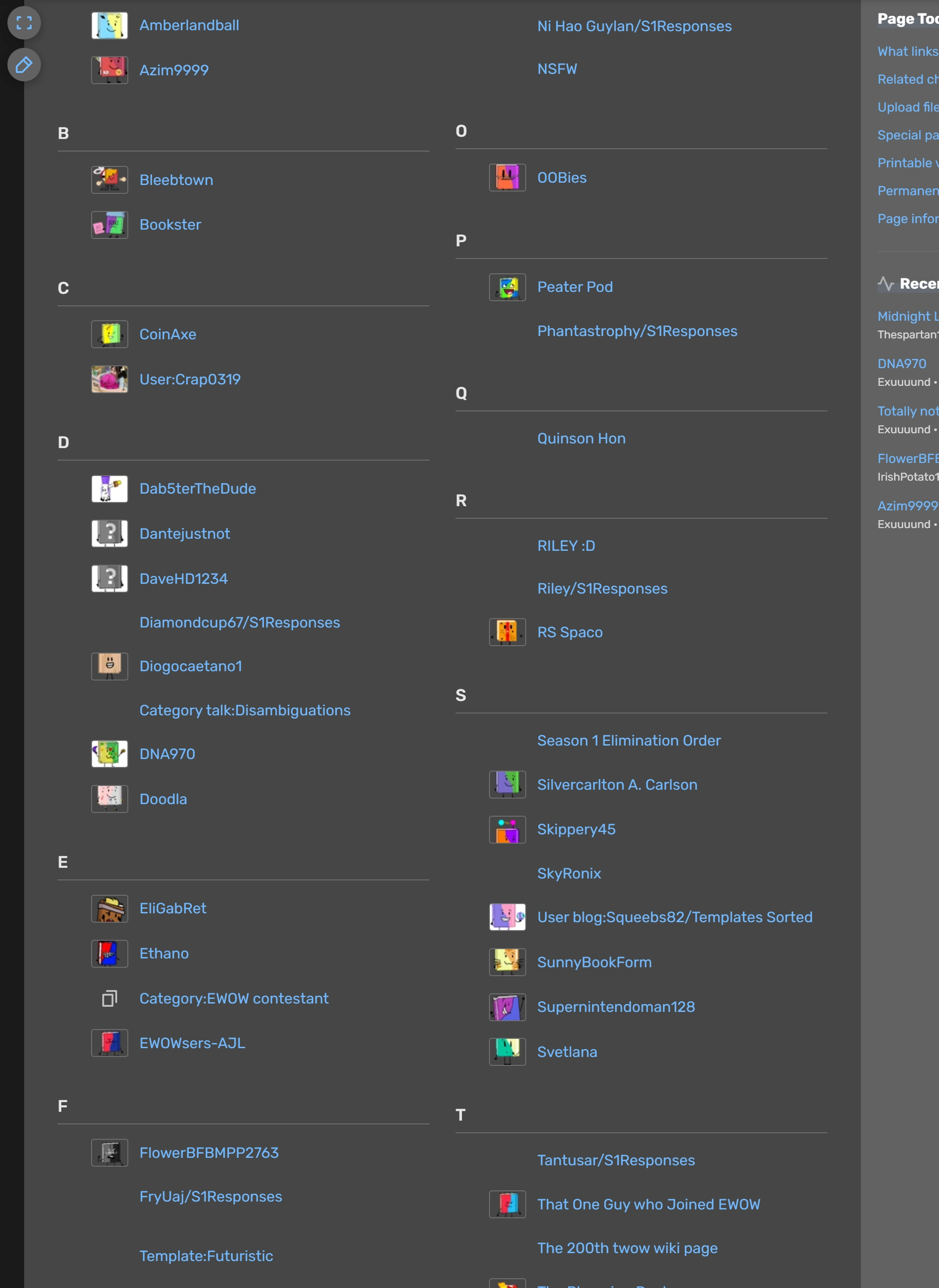Image resolution: width=939 pixels, height=1288 pixels.
Task: Open DNA970 in the recent activity list
Action: tap(901, 363)
